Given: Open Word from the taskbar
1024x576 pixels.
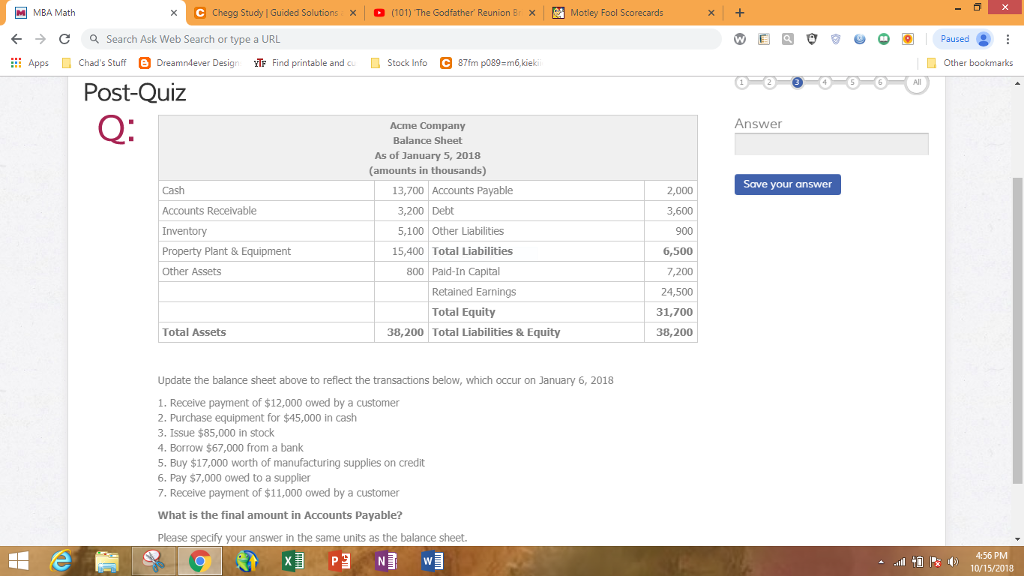Looking at the screenshot, I should [431, 560].
